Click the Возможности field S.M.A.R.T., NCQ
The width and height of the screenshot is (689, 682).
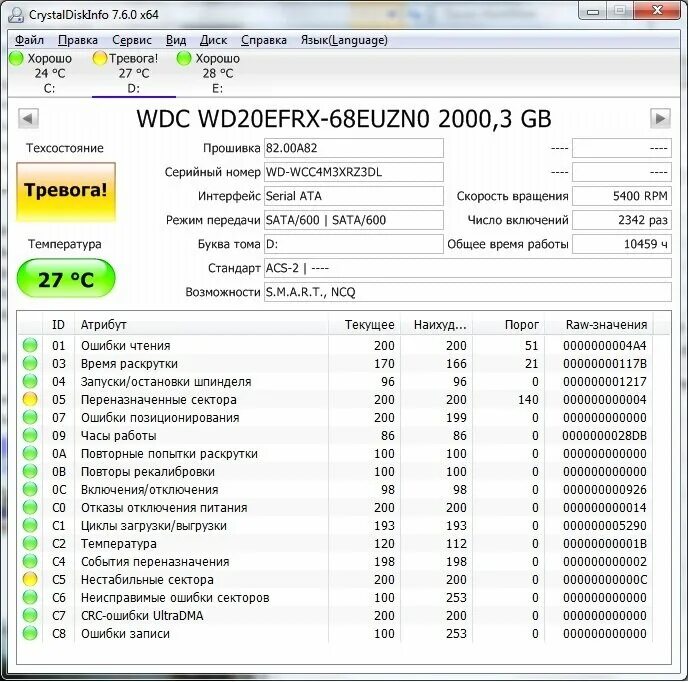pyautogui.click(x=468, y=292)
